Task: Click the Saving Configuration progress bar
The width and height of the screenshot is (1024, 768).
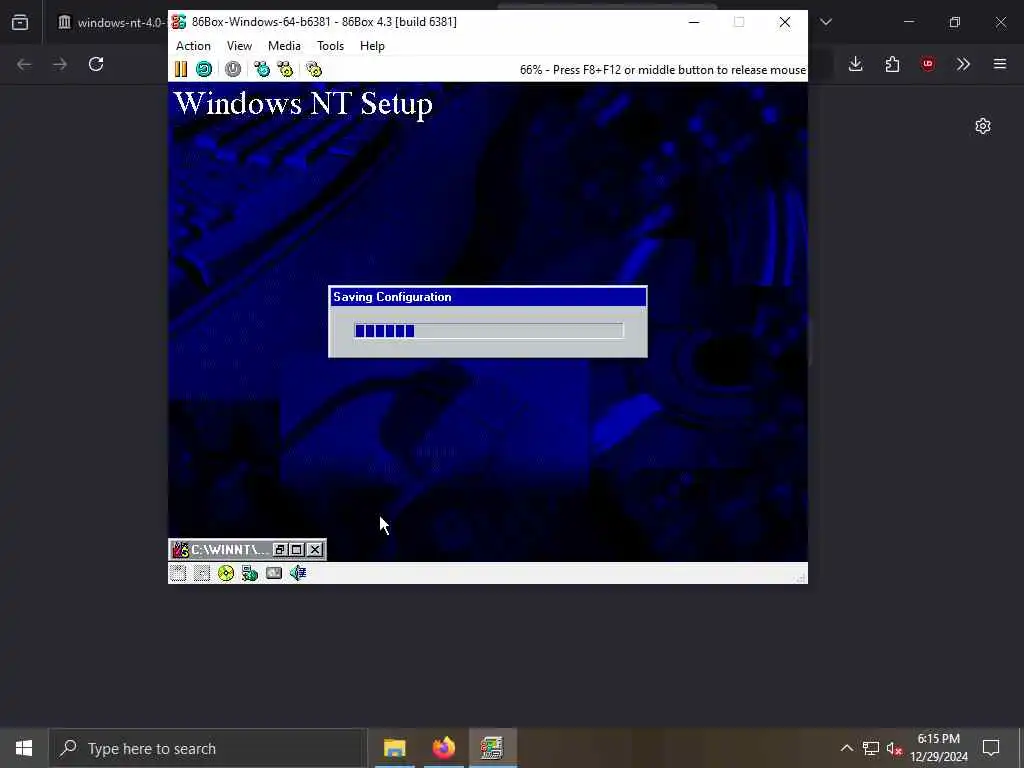Action: (488, 330)
